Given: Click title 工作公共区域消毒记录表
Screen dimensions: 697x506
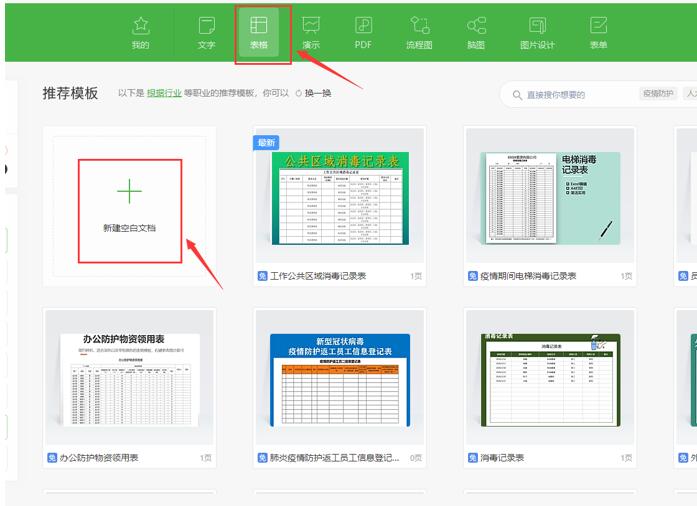Looking at the screenshot, I should [x=318, y=276].
